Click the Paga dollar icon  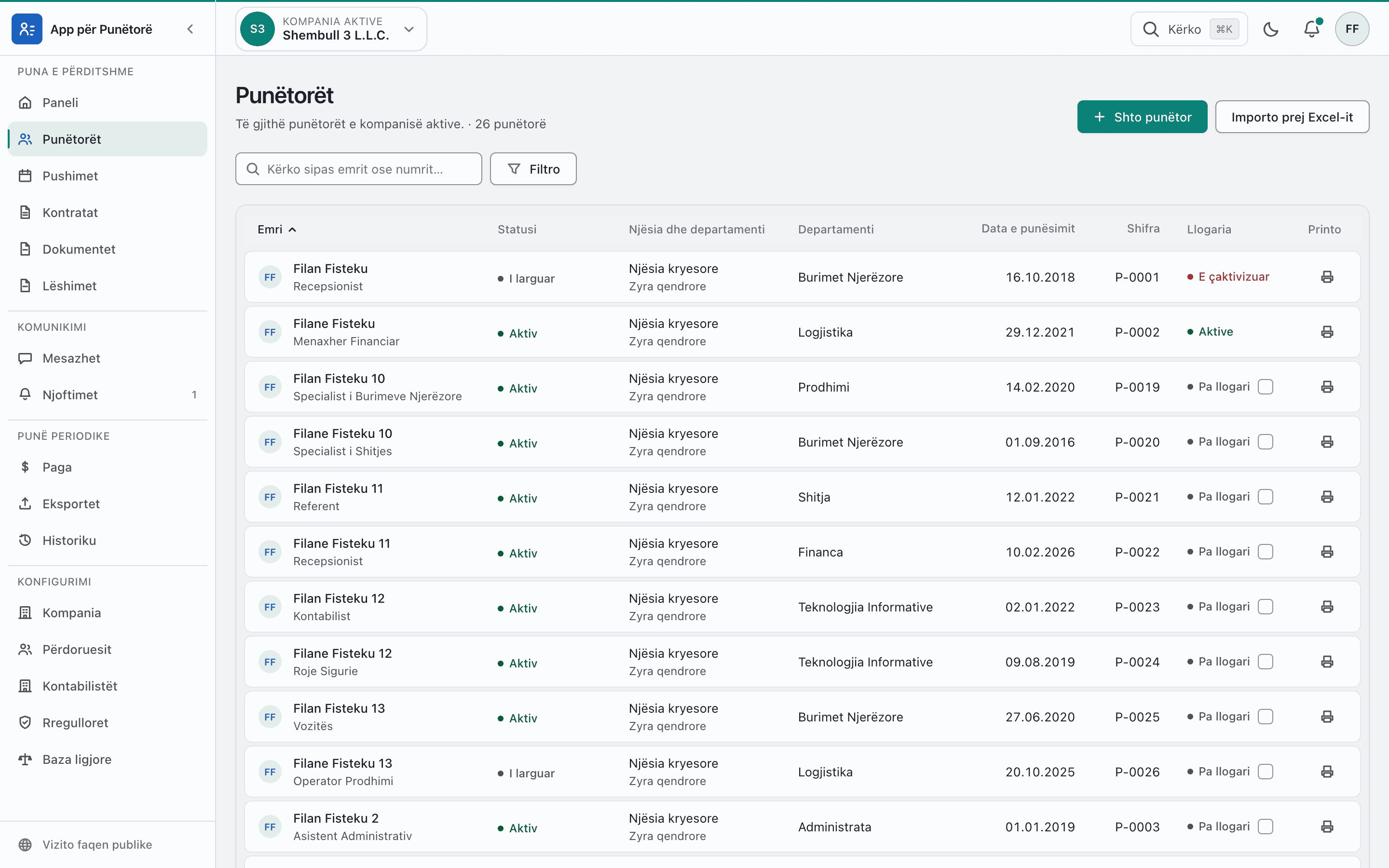[25, 467]
